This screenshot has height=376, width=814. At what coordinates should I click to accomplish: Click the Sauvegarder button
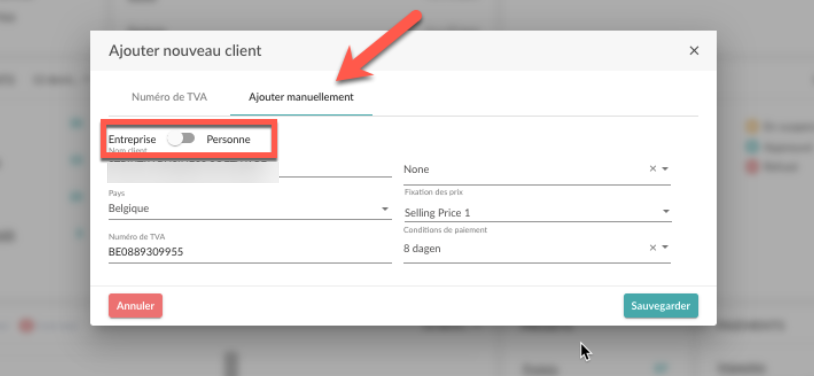[661, 306]
